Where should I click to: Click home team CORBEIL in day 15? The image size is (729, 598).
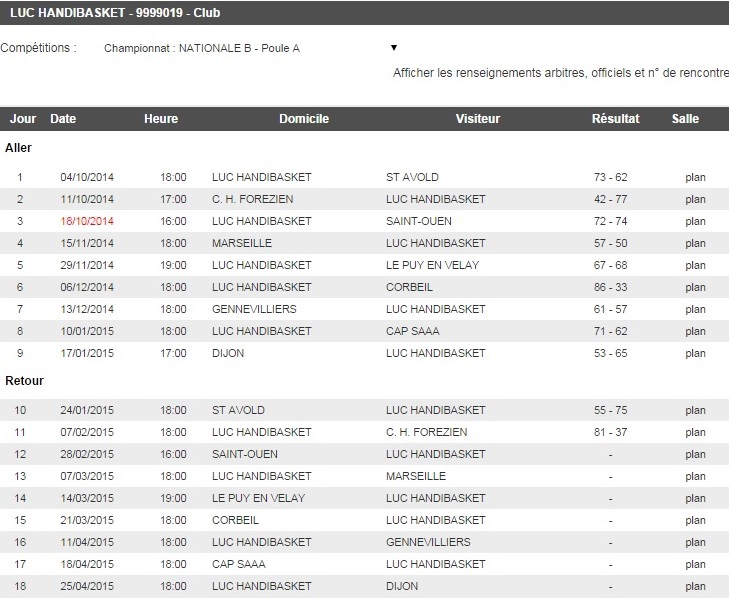tap(235, 520)
